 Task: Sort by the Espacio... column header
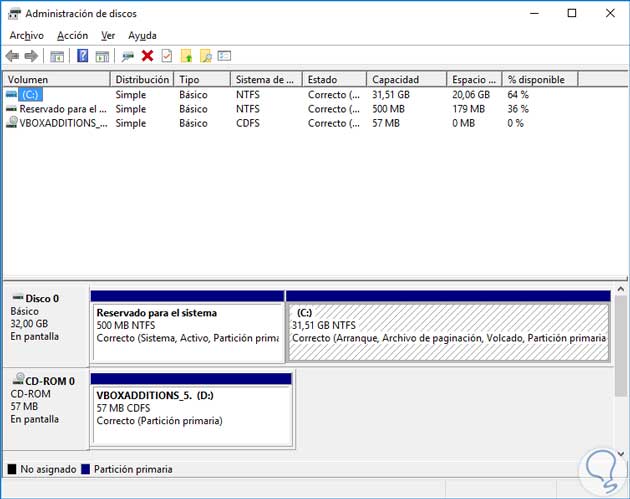[475, 80]
